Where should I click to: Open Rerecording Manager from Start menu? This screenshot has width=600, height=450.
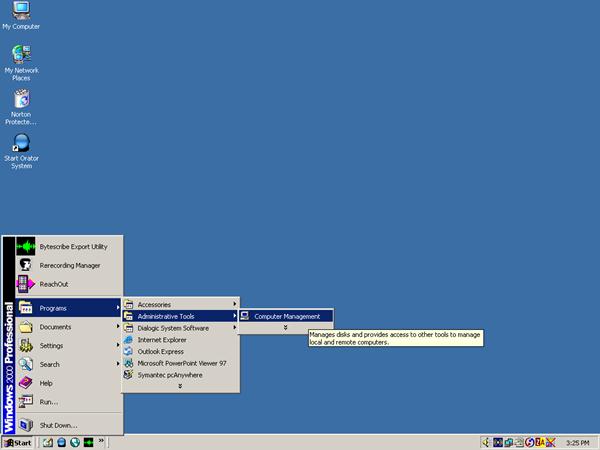(69, 265)
